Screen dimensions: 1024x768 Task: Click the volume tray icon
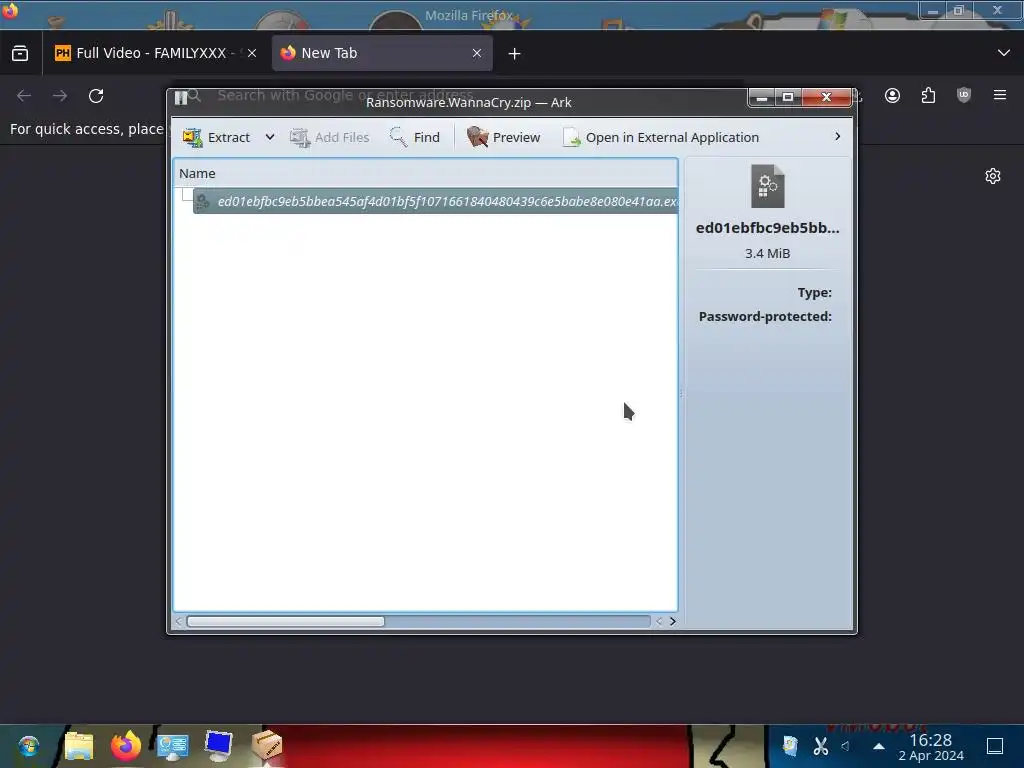coord(846,746)
